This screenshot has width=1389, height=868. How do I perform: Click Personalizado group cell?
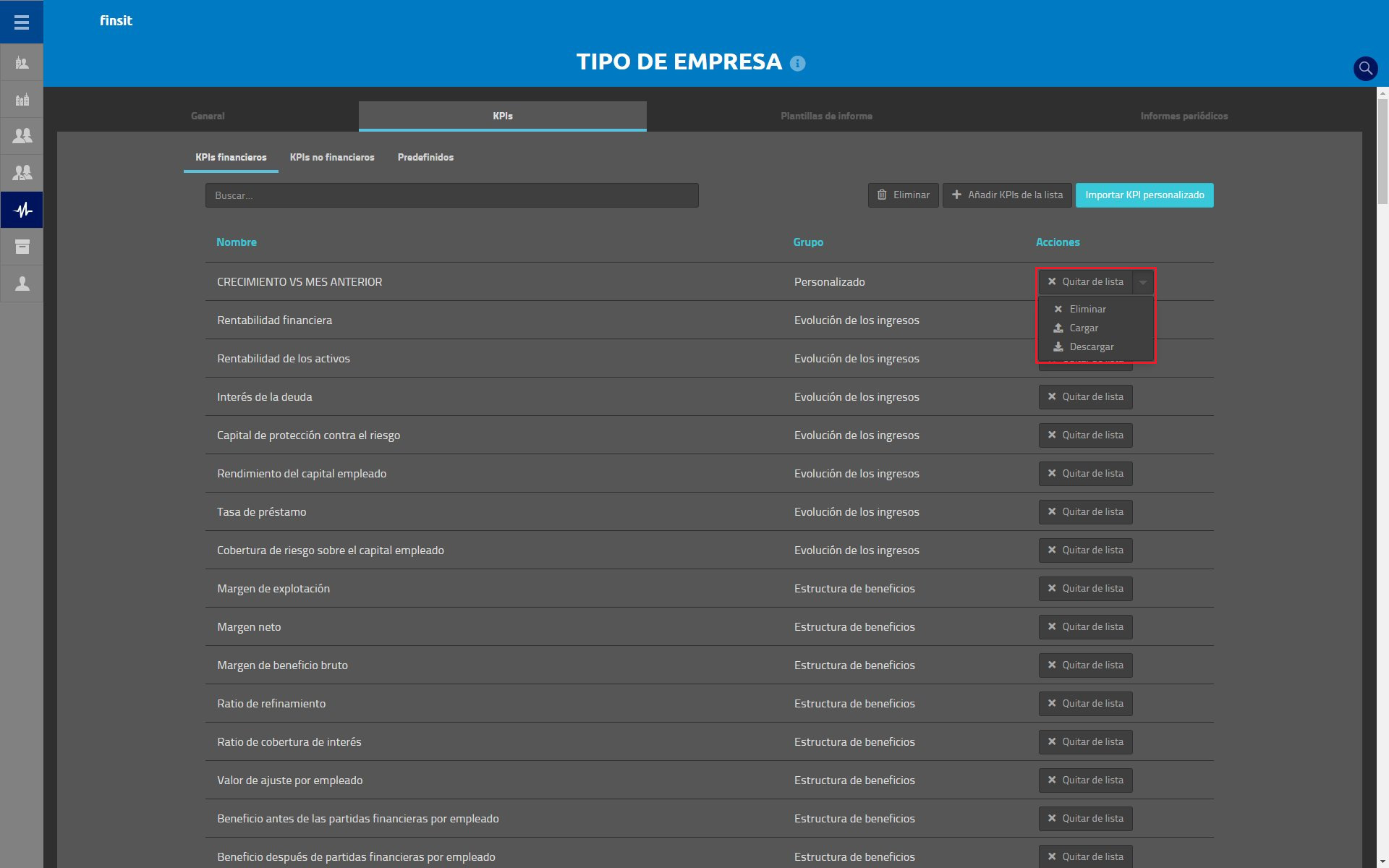click(x=829, y=282)
